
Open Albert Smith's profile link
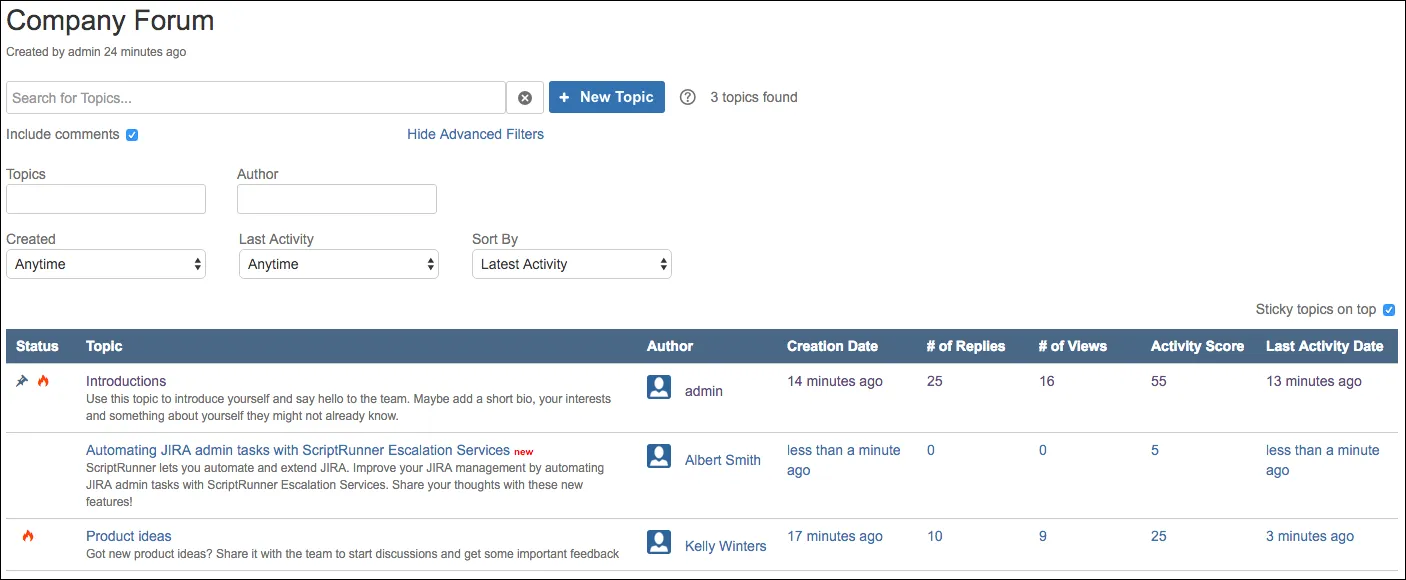[723, 460]
